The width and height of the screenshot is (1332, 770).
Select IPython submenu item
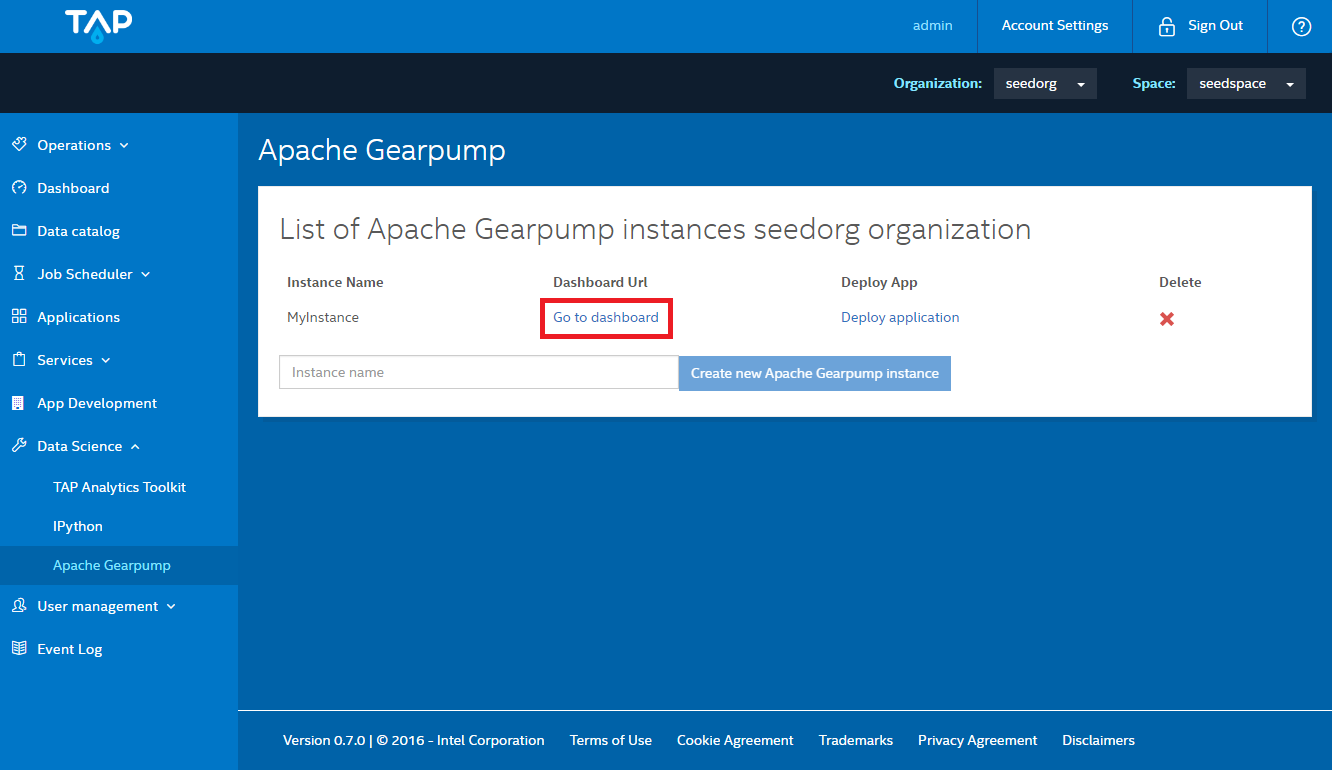78,526
